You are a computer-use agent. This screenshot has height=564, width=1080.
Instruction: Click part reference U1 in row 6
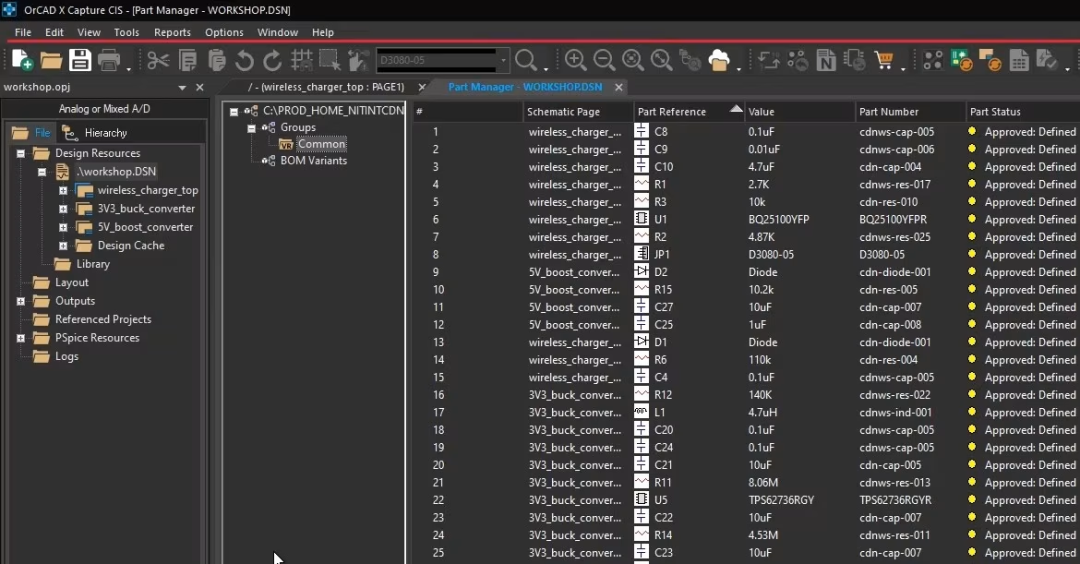tap(661, 220)
